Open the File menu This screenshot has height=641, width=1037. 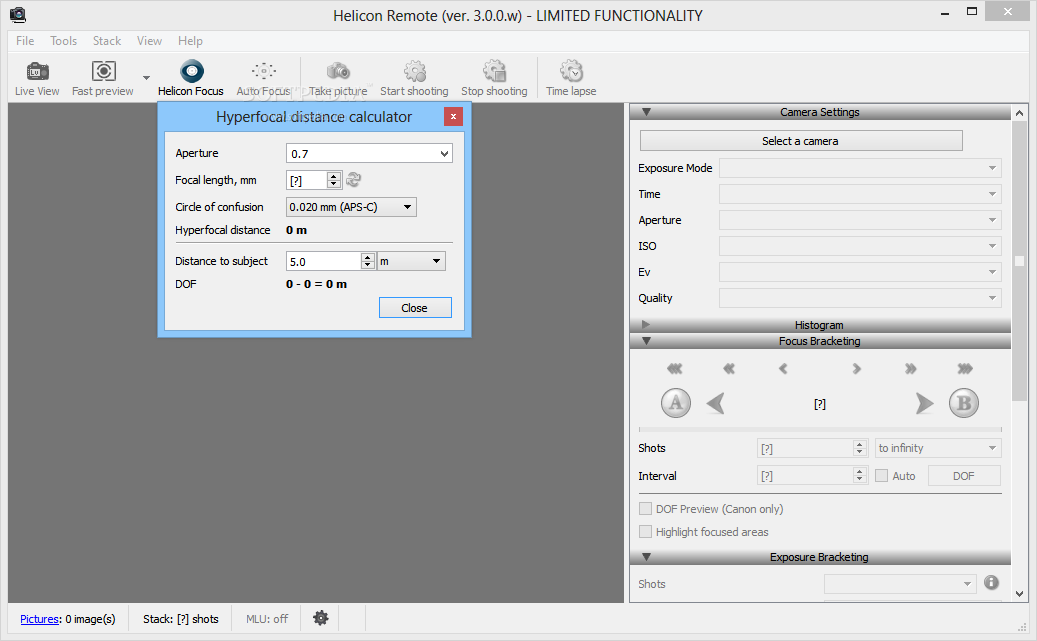25,41
